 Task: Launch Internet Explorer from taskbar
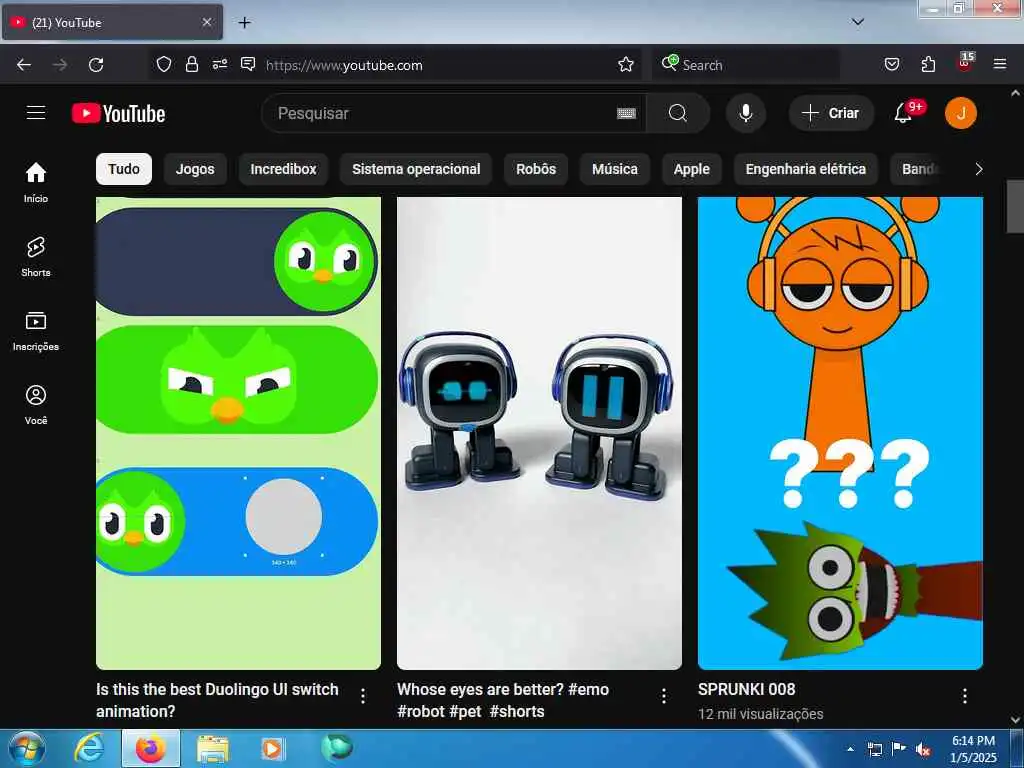coord(89,748)
